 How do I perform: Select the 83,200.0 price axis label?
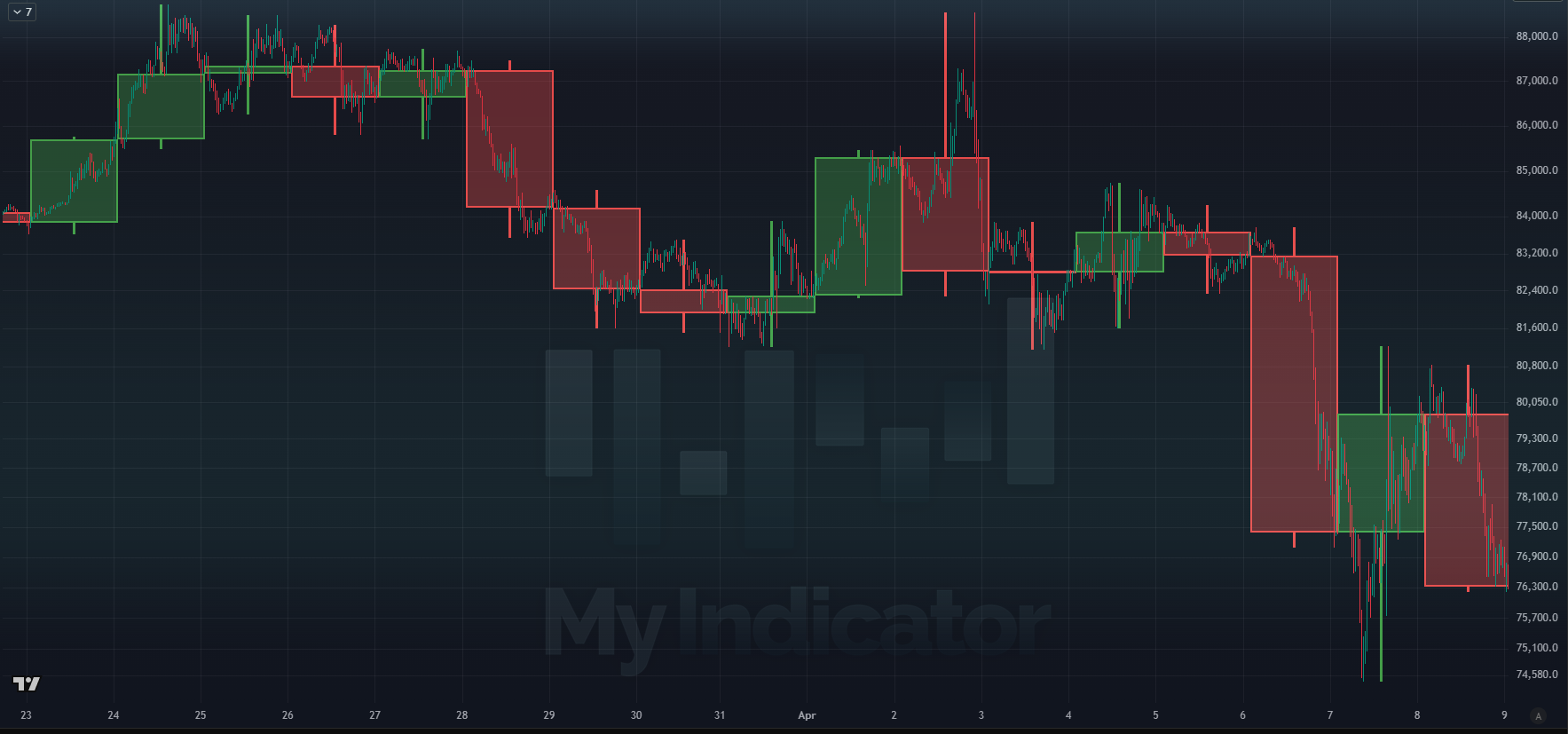click(1537, 253)
